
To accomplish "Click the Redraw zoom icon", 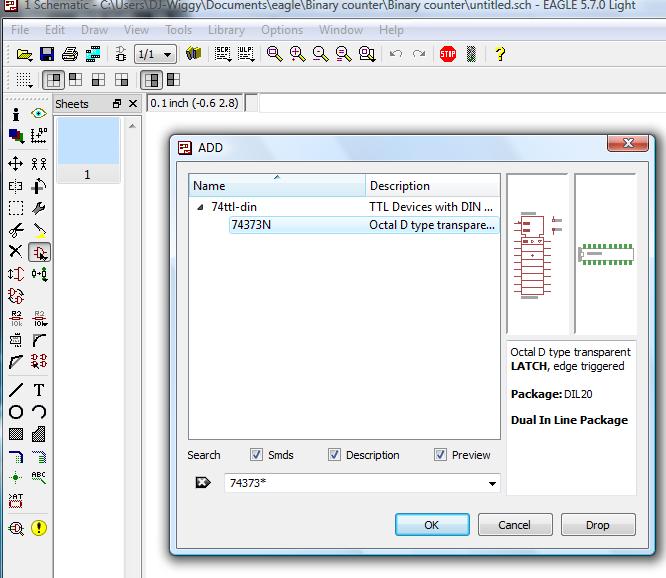I will pos(343,54).
